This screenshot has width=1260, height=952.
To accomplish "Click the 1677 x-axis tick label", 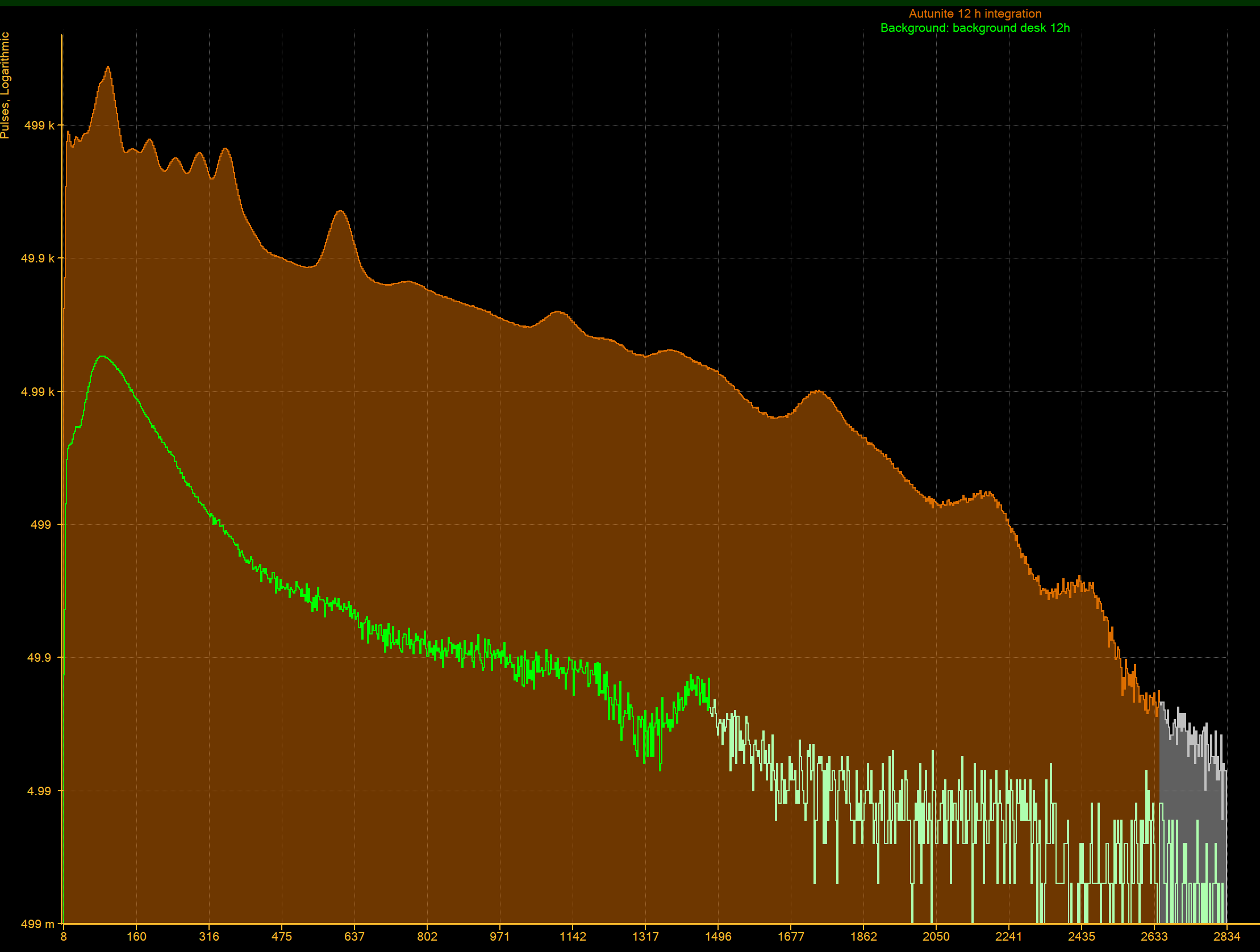I will [791, 937].
